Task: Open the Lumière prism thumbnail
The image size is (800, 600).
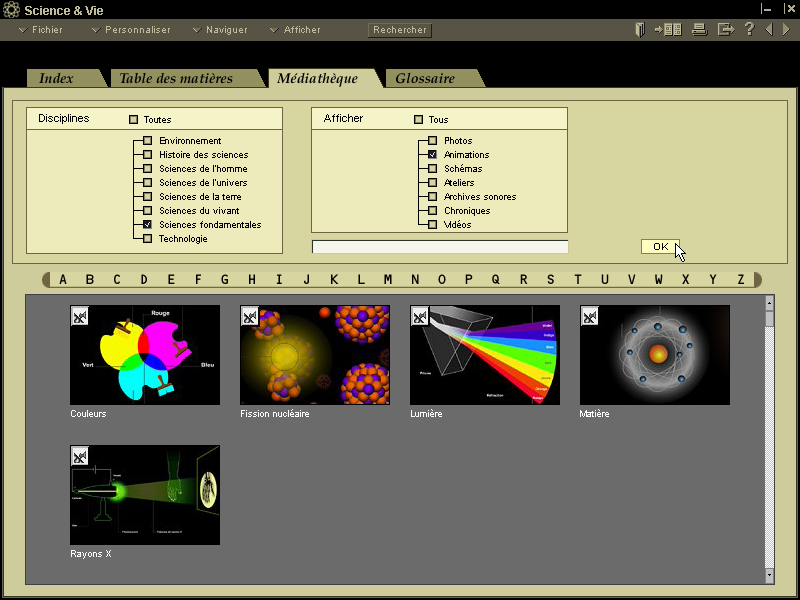Action: tap(485, 355)
